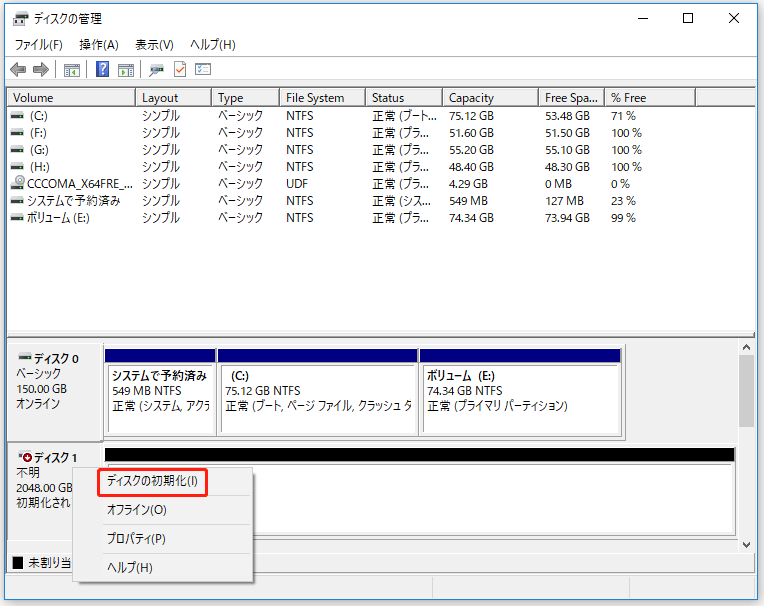764x606 pixels.
Task: Choose オフライン(O) from context menu
Action: coord(137,510)
